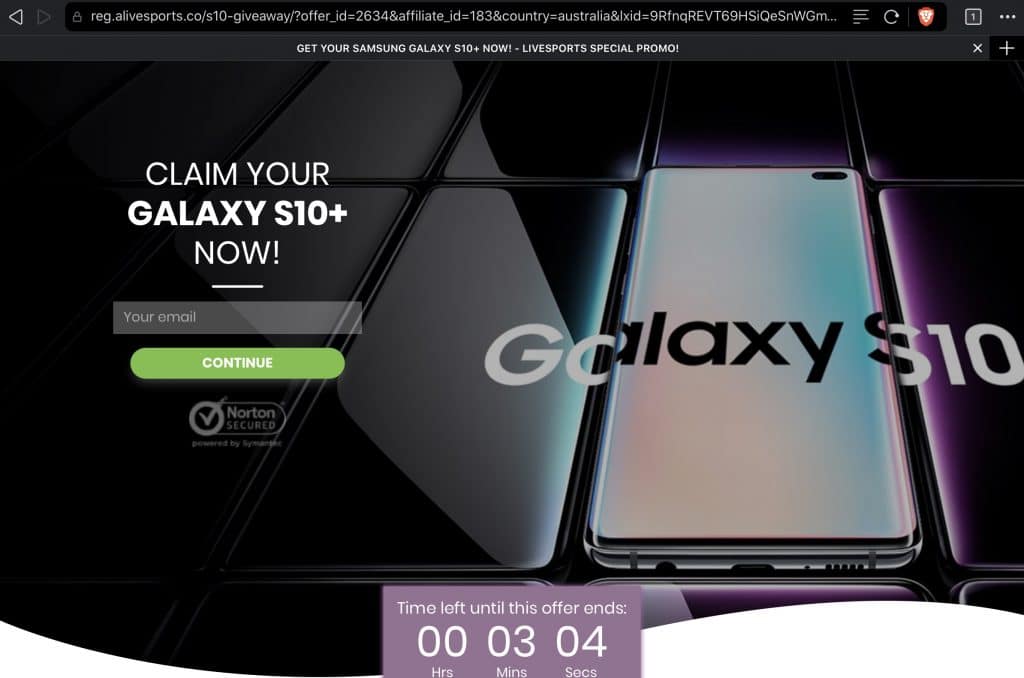Focus the 'Your email' input field
The width and height of the screenshot is (1024, 678).
point(237,317)
